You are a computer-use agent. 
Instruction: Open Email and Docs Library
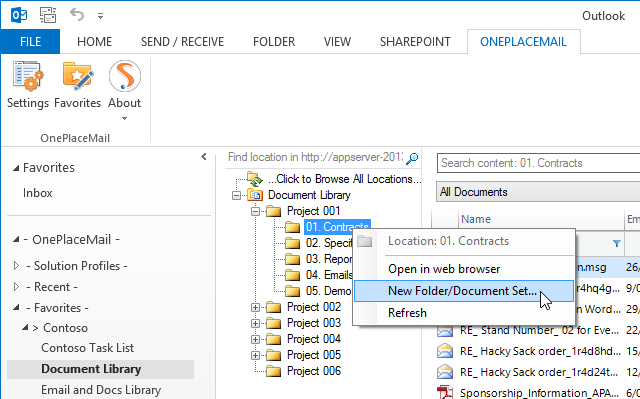click(x=101, y=390)
